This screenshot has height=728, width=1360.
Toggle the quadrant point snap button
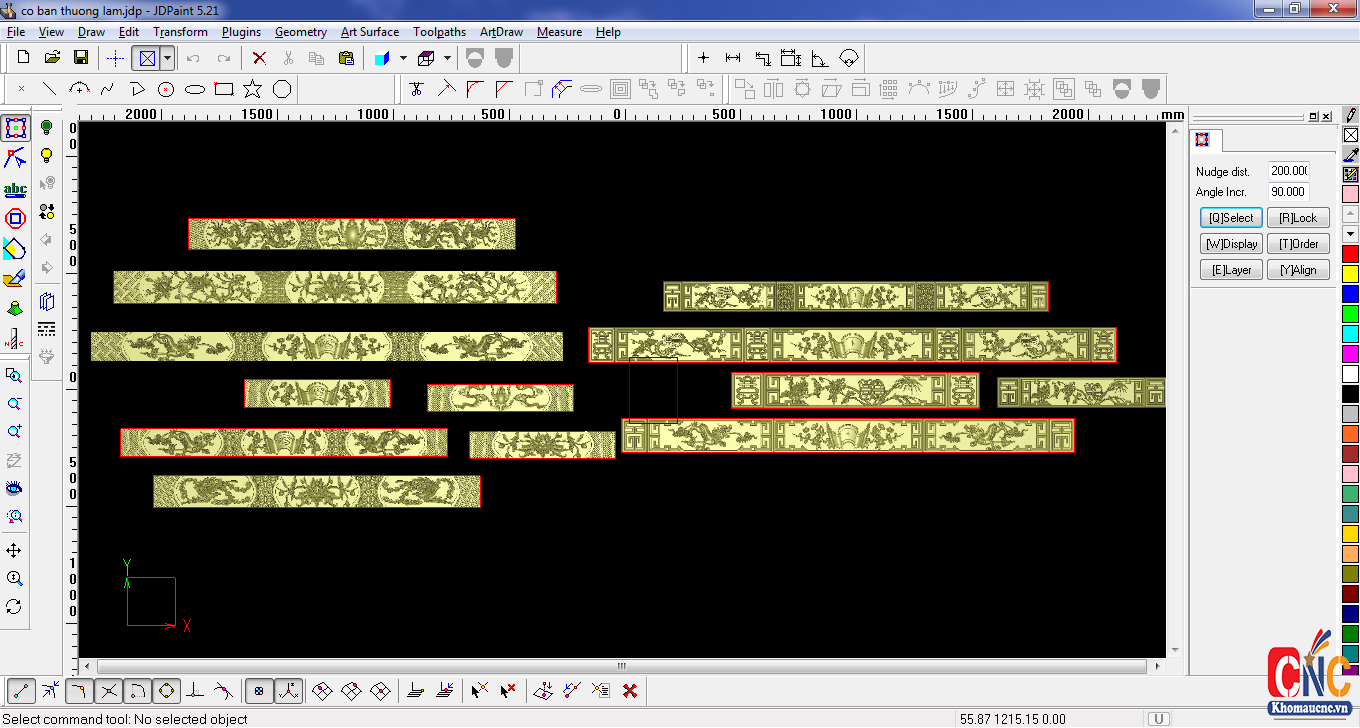coord(166,690)
